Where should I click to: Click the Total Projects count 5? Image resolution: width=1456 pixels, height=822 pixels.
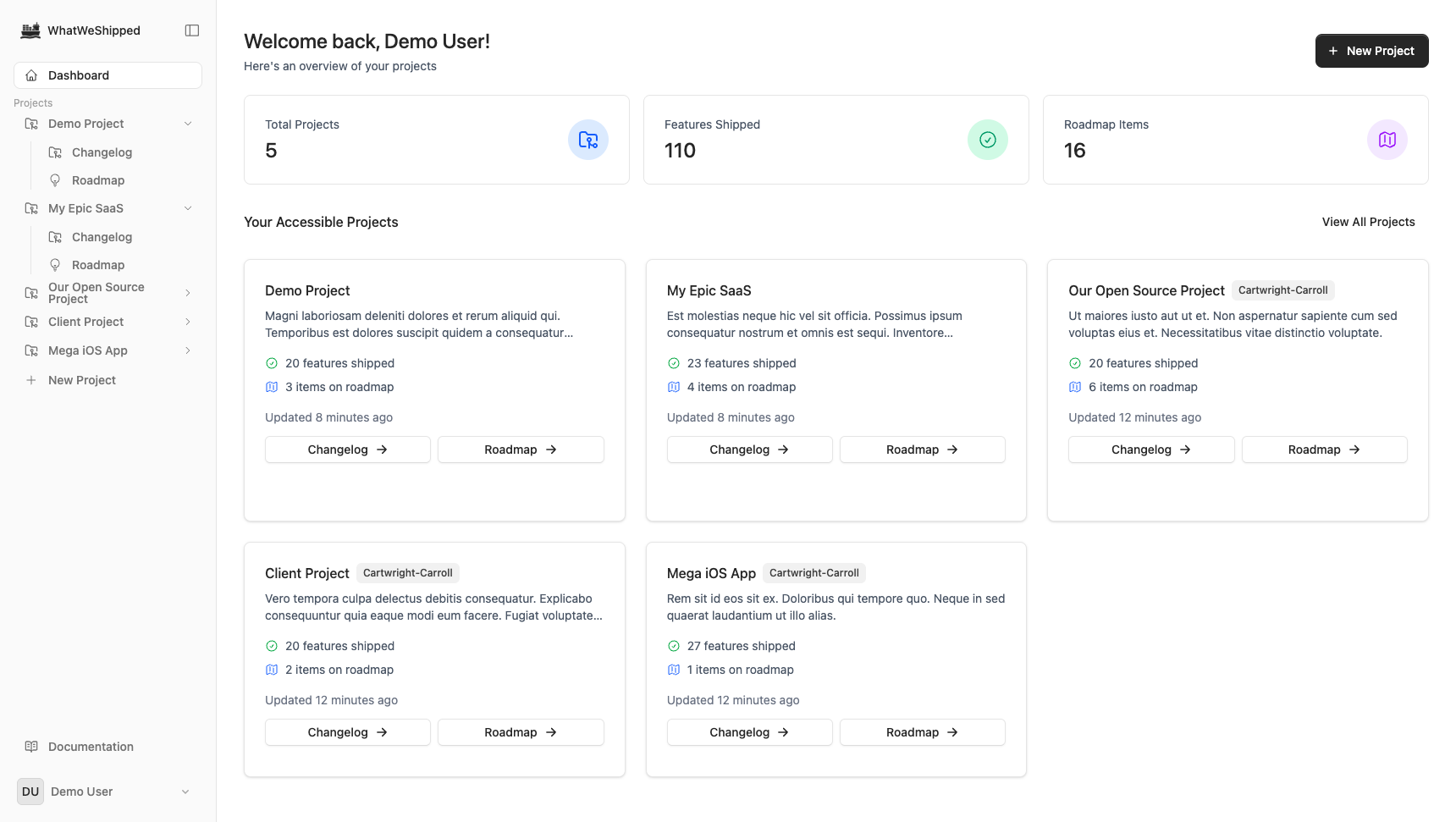tap(271, 151)
